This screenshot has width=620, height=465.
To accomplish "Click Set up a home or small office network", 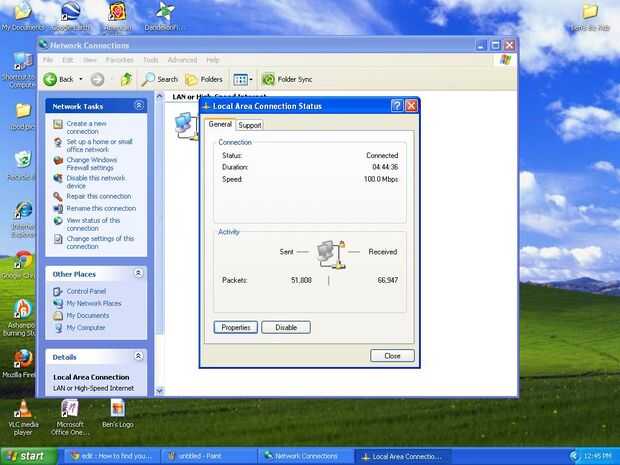I will click(x=99, y=146).
